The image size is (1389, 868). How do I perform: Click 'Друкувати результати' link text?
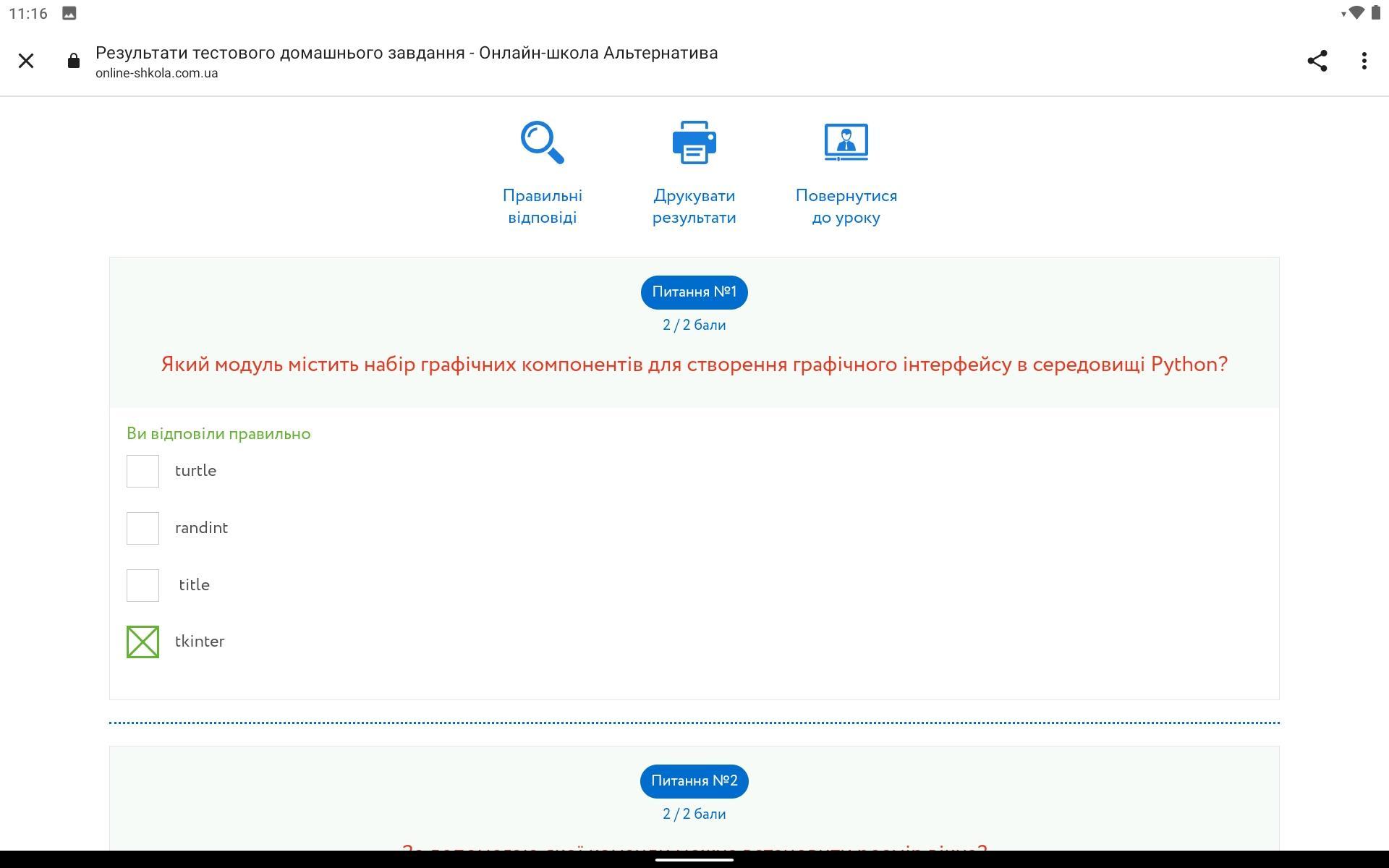point(694,207)
